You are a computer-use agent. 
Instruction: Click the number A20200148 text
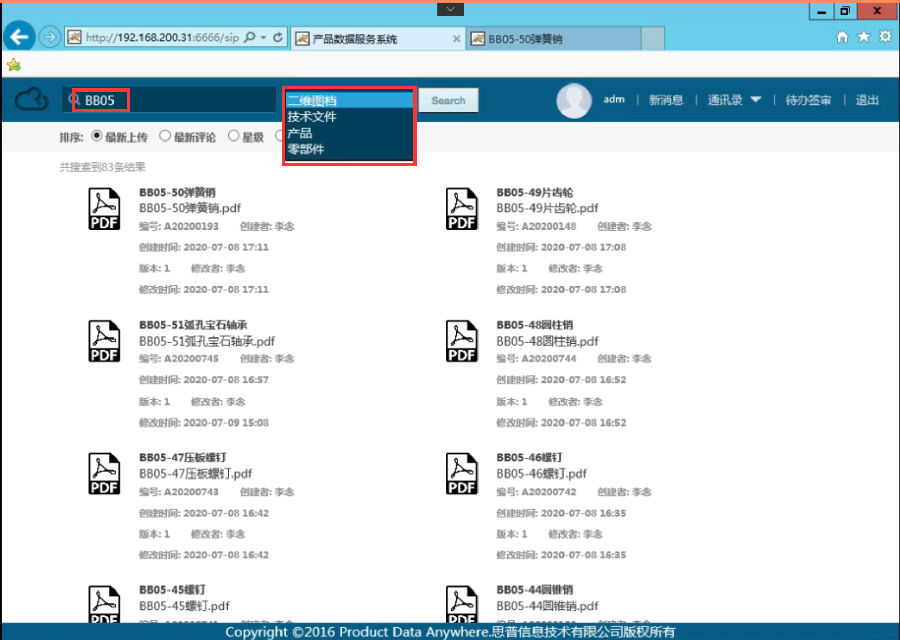(549, 226)
